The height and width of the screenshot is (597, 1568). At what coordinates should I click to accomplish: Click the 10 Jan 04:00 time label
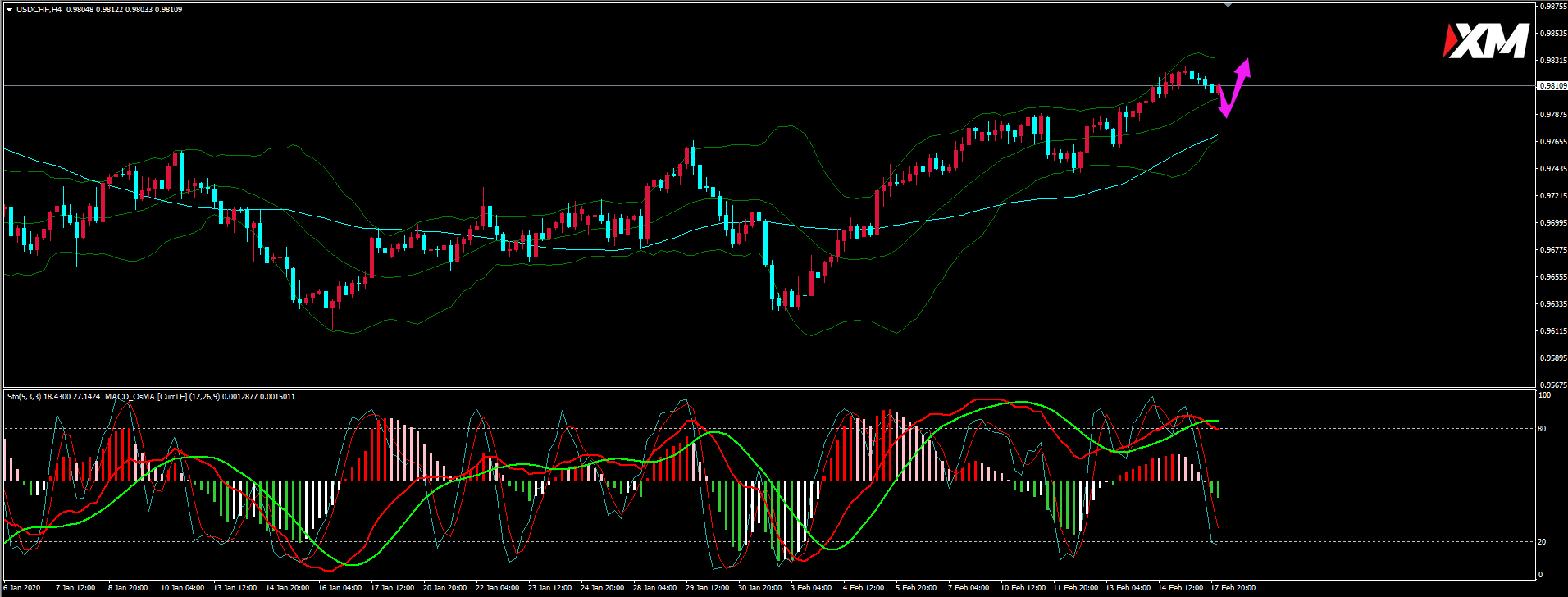182,587
